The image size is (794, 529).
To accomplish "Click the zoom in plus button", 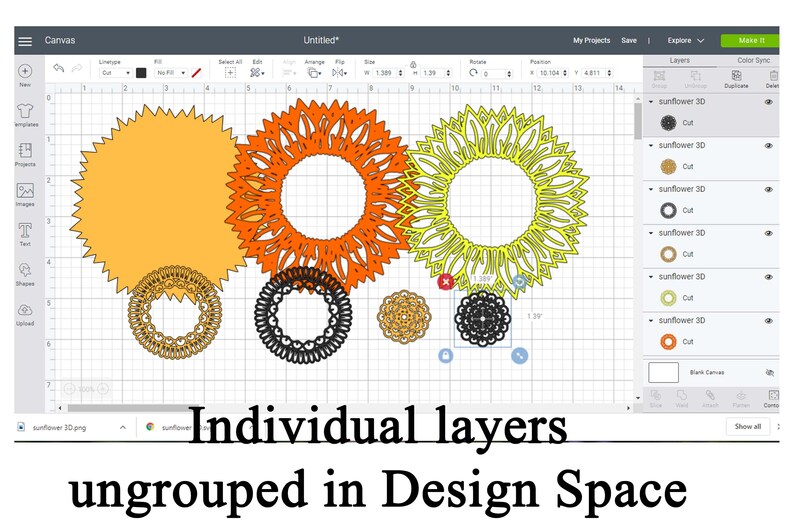I will point(103,389).
